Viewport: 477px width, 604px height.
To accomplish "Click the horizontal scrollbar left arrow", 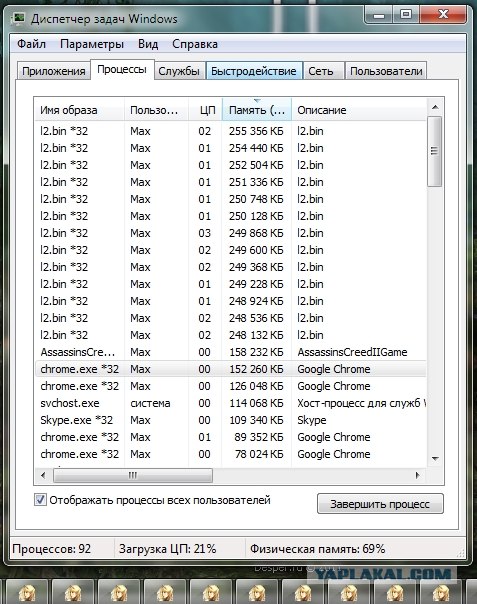I will click(43, 475).
